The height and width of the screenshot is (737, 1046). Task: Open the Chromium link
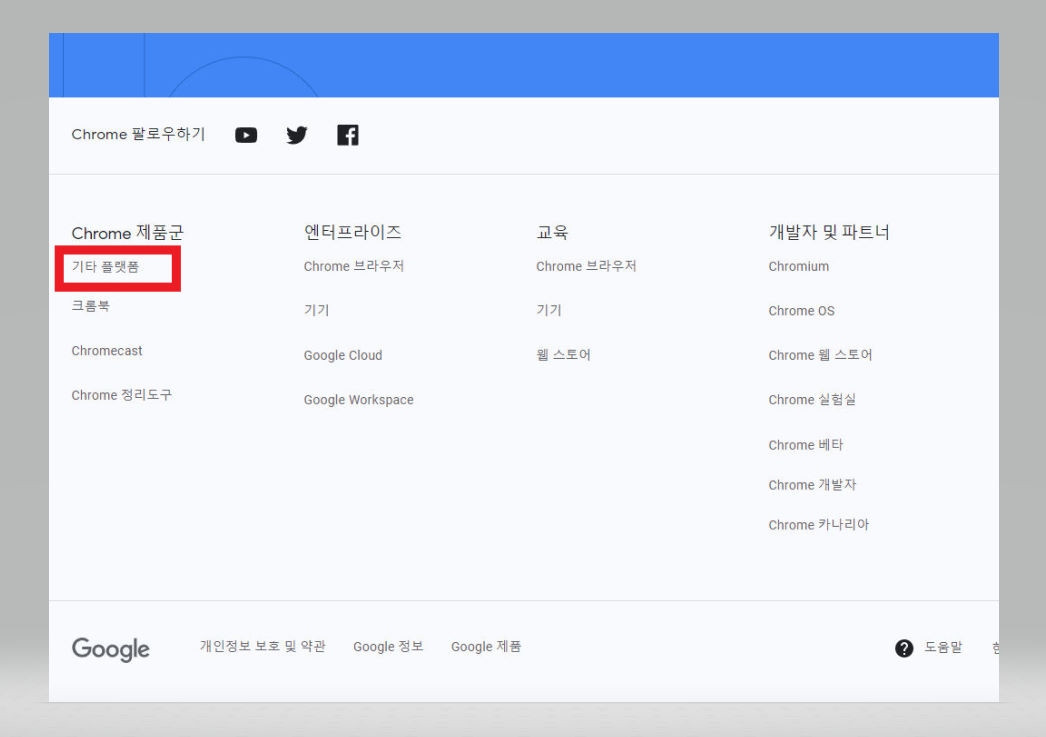[x=799, y=267]
